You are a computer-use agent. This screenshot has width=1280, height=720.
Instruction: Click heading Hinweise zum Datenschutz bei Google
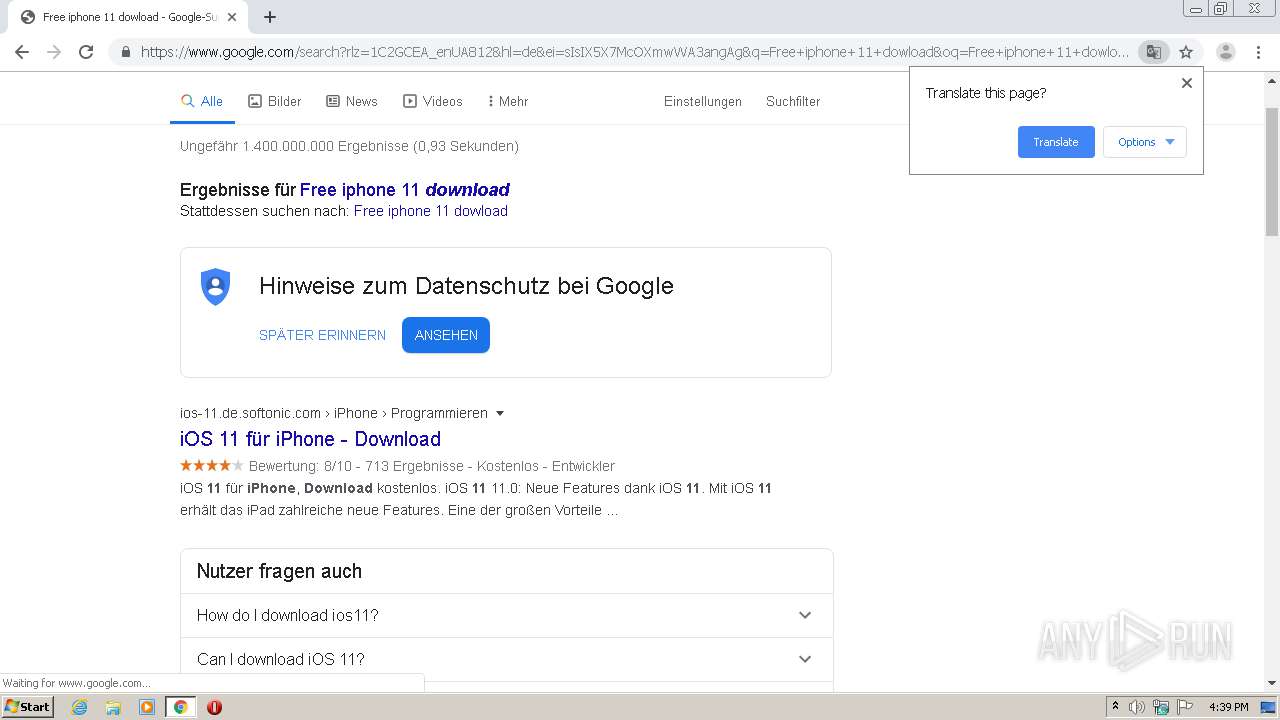466,285
